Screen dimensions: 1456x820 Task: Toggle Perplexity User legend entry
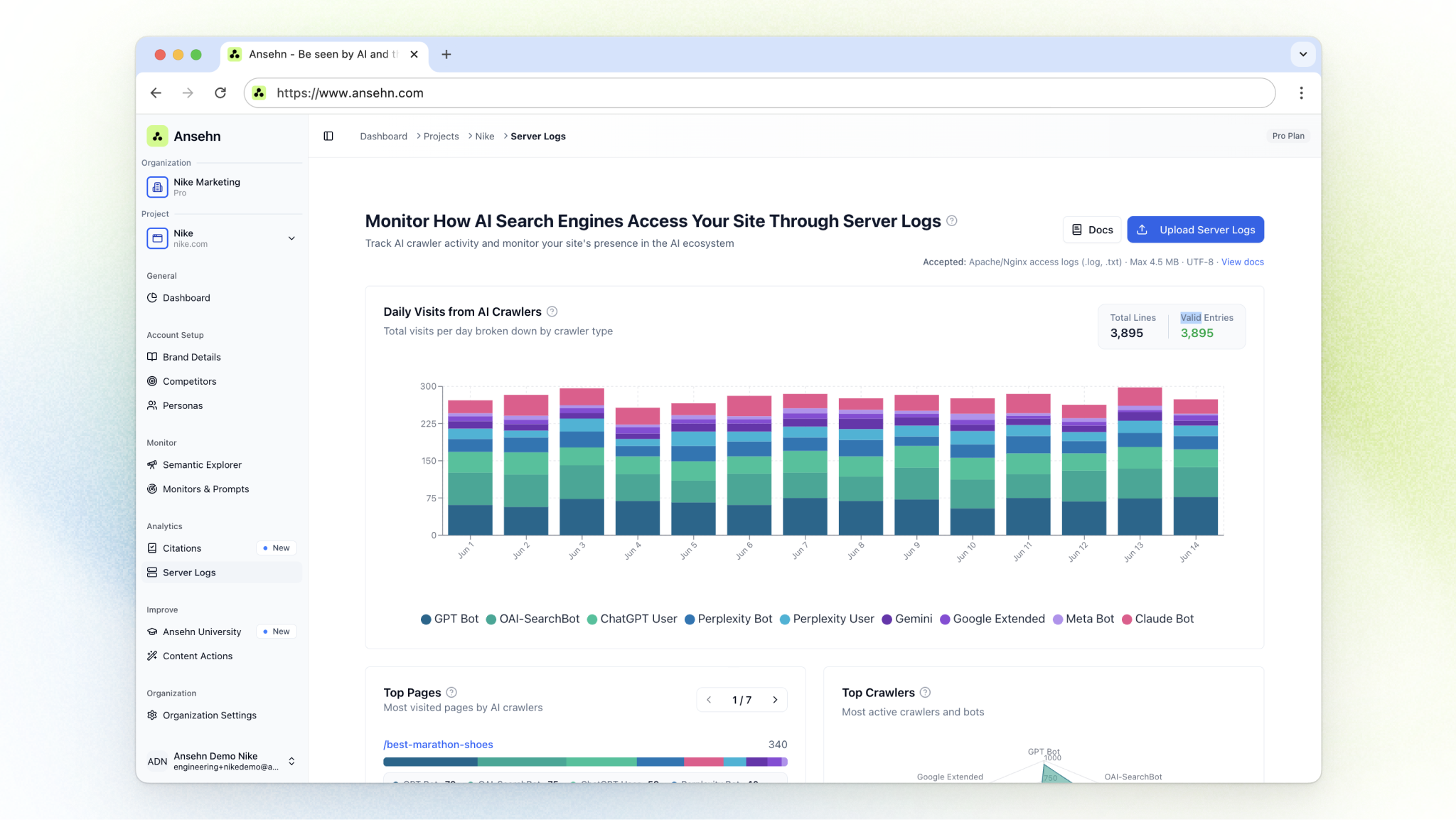(827, 619)
